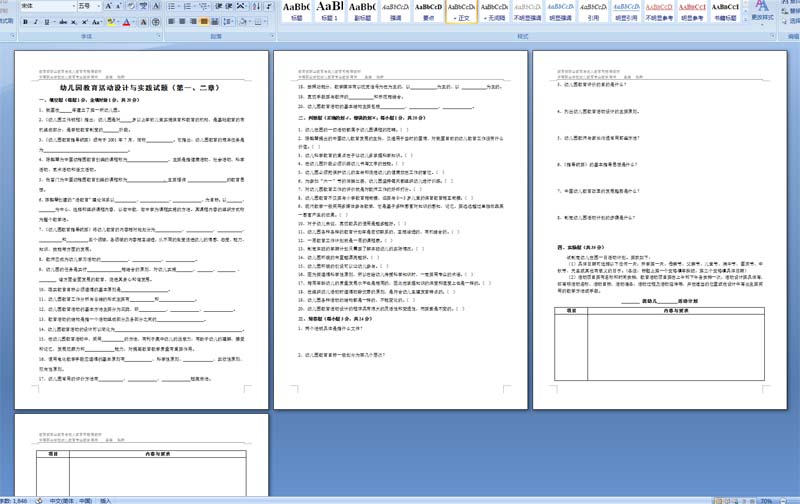The height and width of the screenshot is (504, 800).
Task: Apply superscript formatting
Action: (x=84, y=22)
